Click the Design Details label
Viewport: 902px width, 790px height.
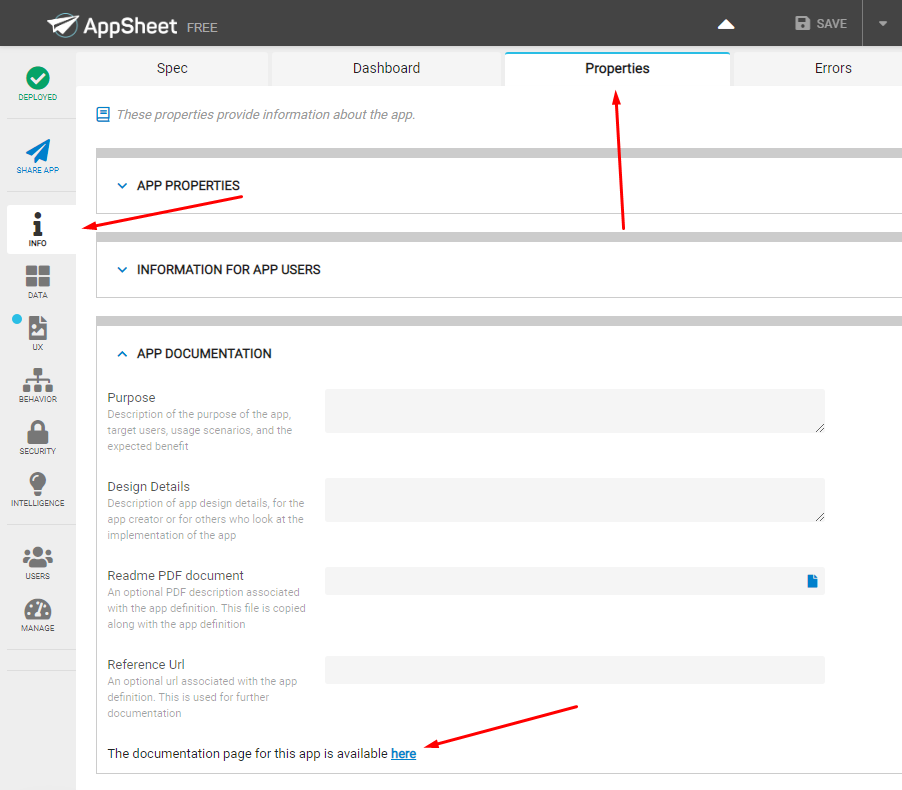pos(148,487)
